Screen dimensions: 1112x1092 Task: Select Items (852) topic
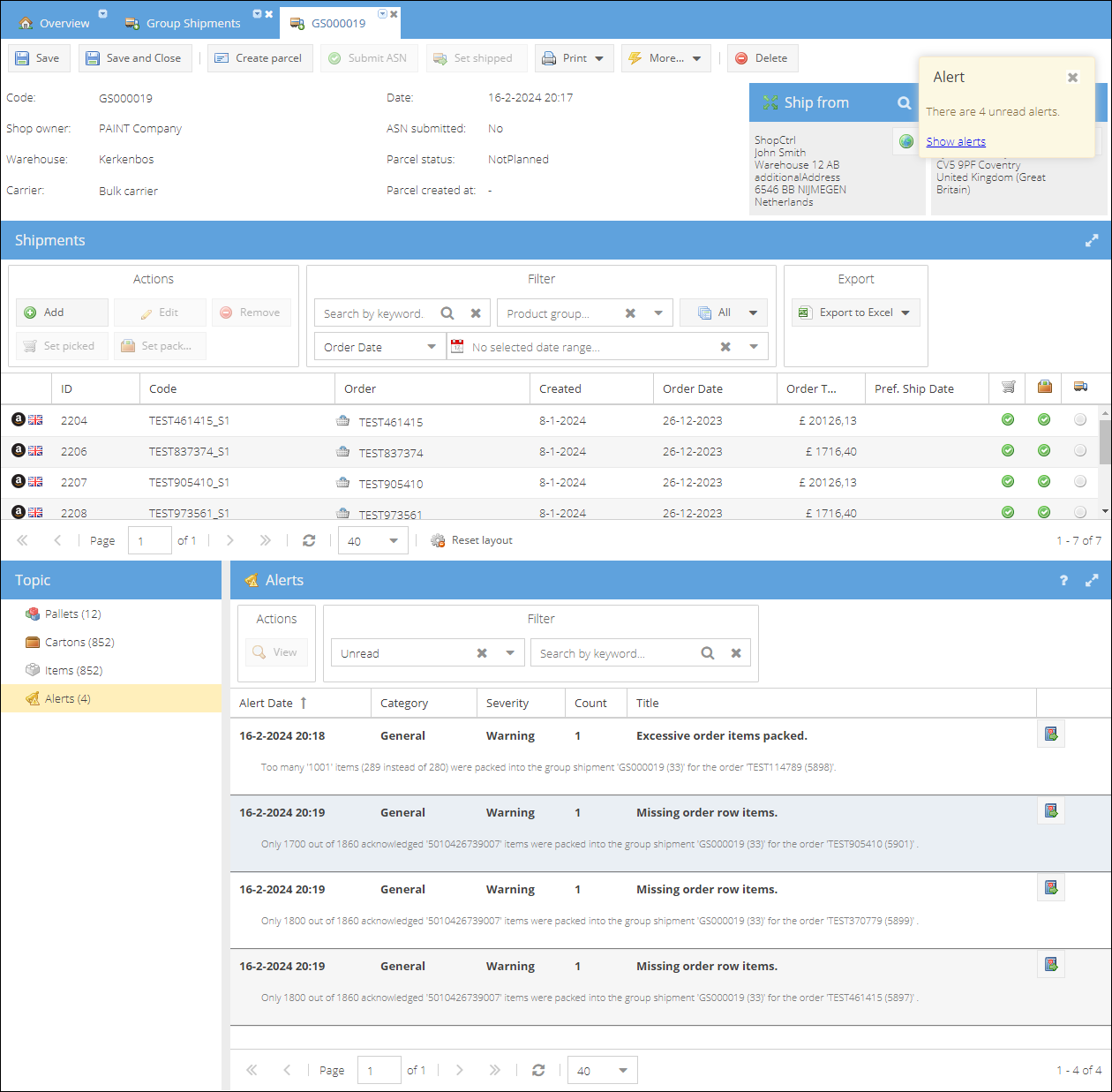pyautogui.click(x=111, y=670)
